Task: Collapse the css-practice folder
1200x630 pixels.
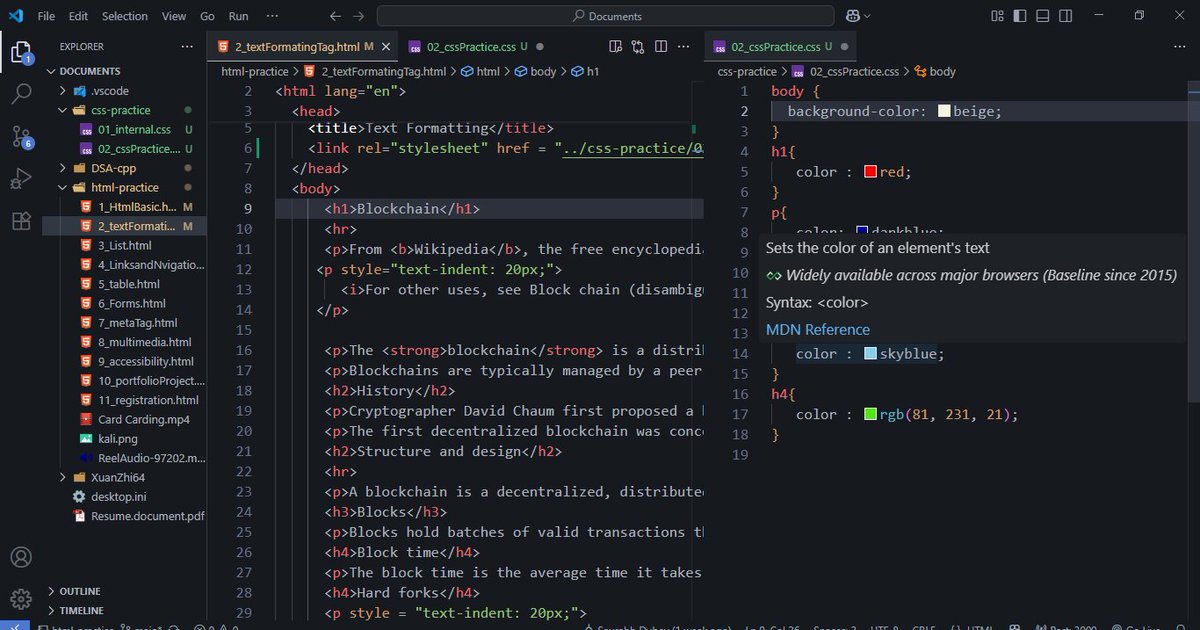Action: (x=65, y=110)
